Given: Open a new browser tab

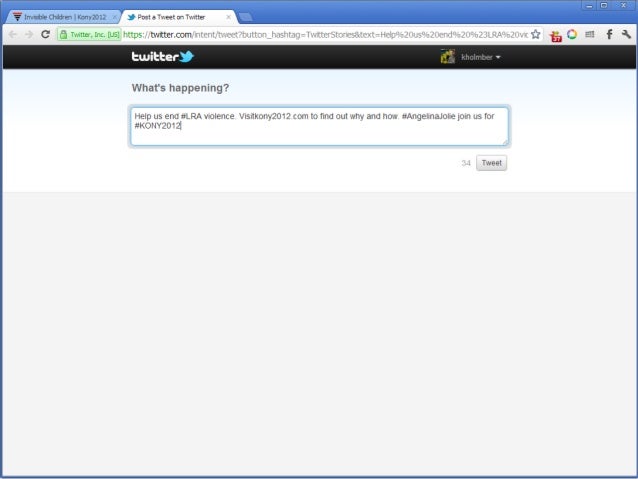Looking at the screenshot, I should [x=245, y=17].
